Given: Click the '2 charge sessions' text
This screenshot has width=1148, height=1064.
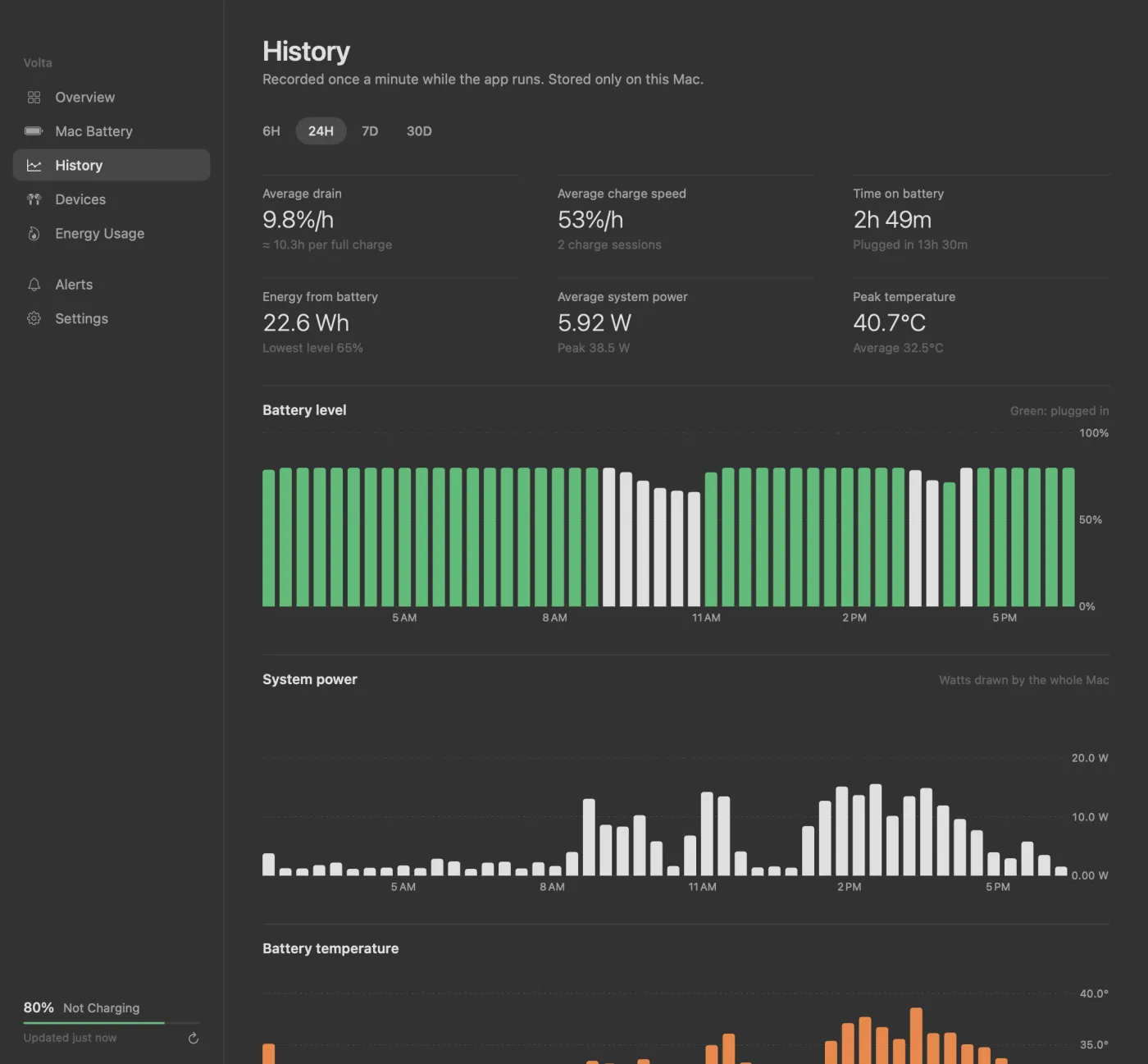Looking at the screenshot, I should tap(609, 244).
